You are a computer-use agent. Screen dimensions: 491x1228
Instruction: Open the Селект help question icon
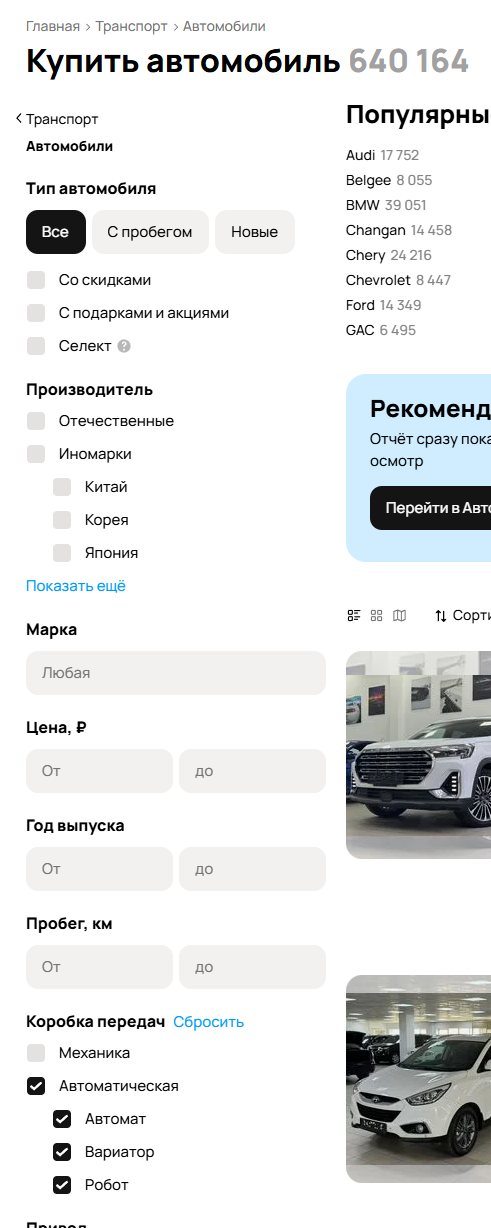124,346
